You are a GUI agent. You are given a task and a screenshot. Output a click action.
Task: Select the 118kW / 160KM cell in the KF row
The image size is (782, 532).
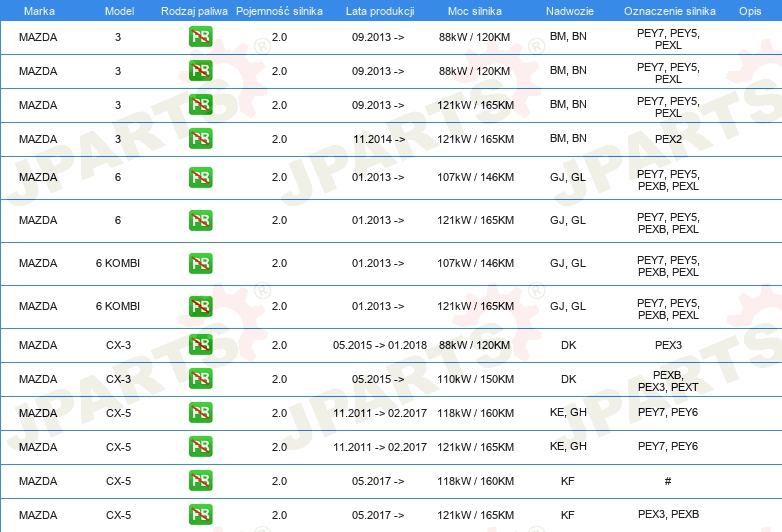[x=476, y=481]
